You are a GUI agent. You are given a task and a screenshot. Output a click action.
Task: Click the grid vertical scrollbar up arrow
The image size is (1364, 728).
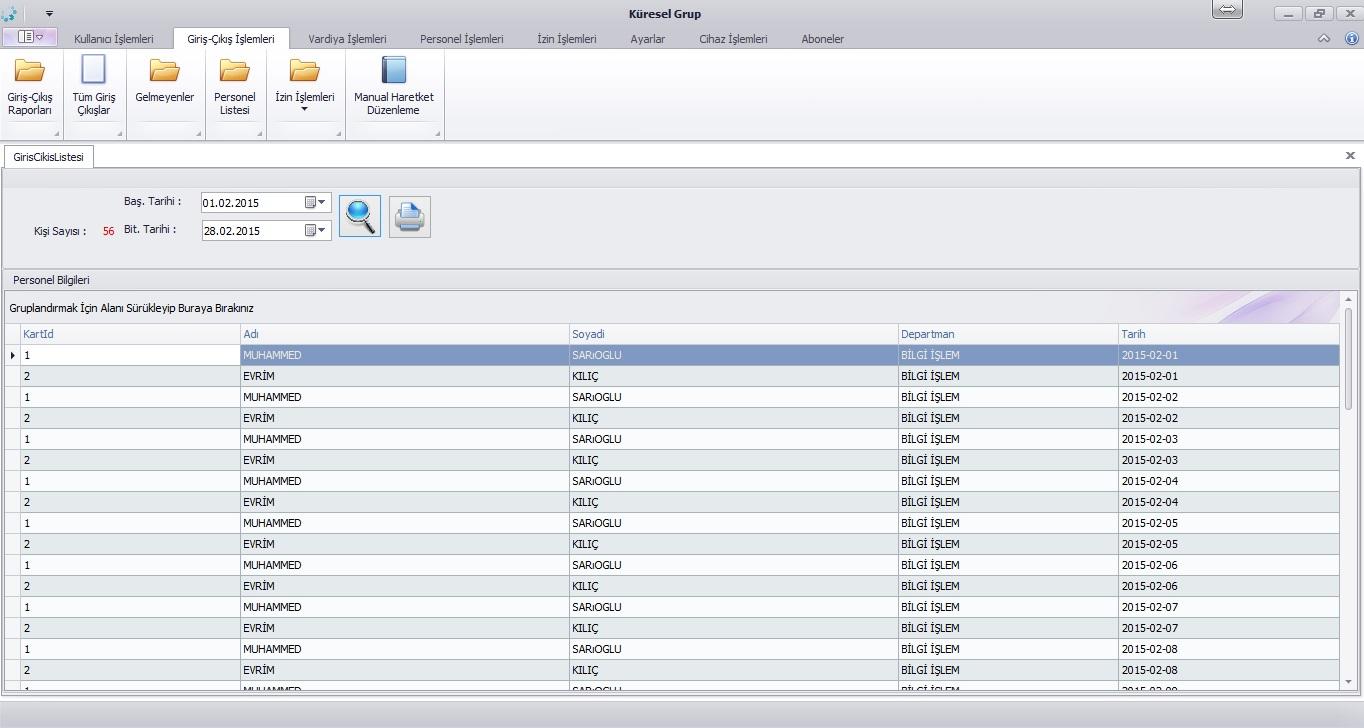click(x=1348, y=298)
